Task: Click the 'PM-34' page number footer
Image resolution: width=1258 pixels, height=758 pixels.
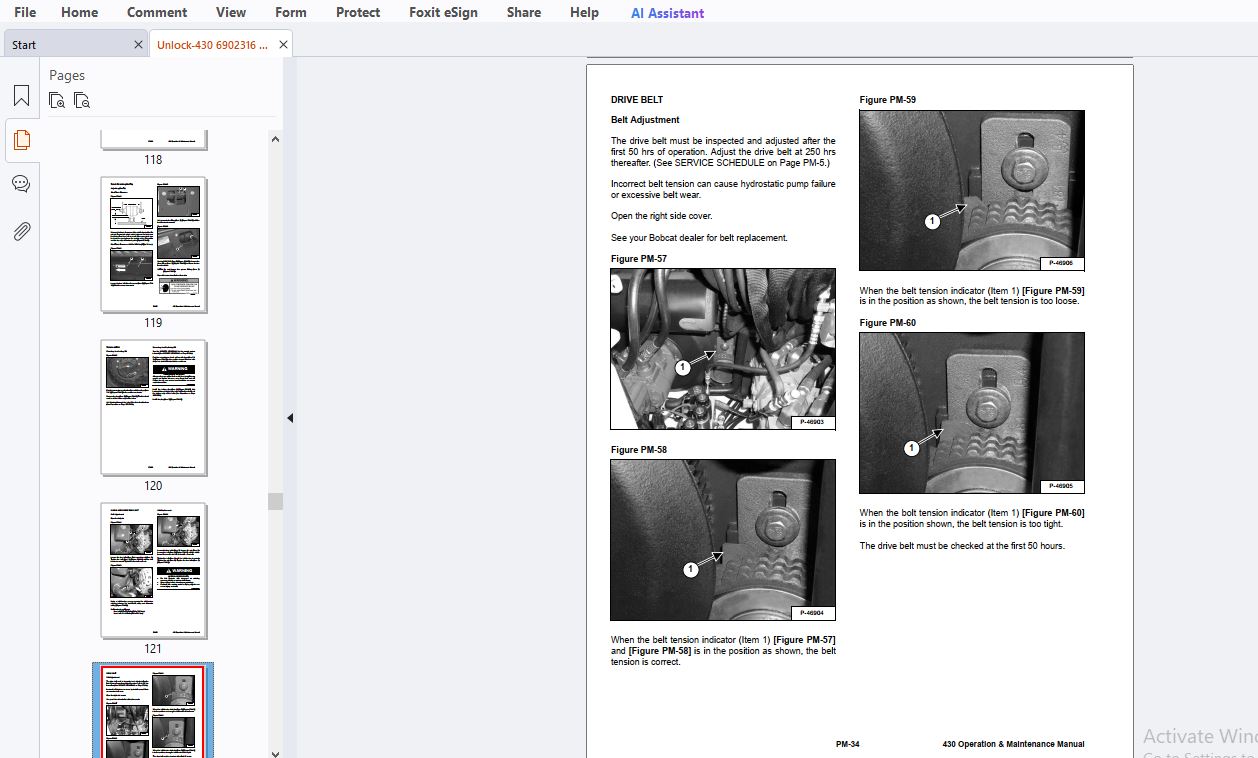Action: click(848, 744)
